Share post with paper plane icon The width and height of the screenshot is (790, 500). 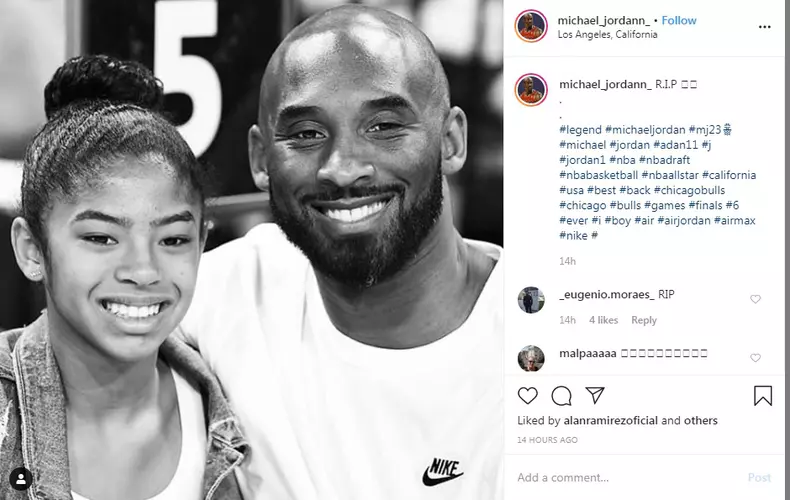click(x=595, y=396)
